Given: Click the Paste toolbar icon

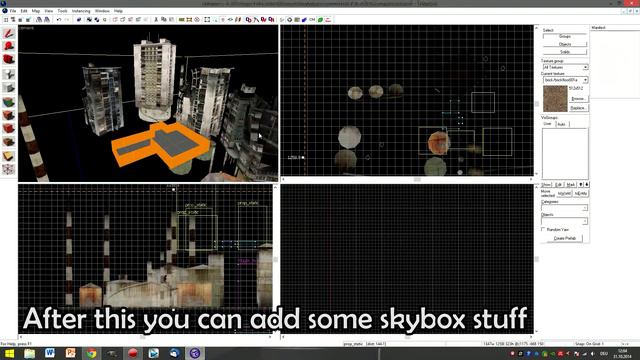Looking at the screenshot, I should coord(171,20).
